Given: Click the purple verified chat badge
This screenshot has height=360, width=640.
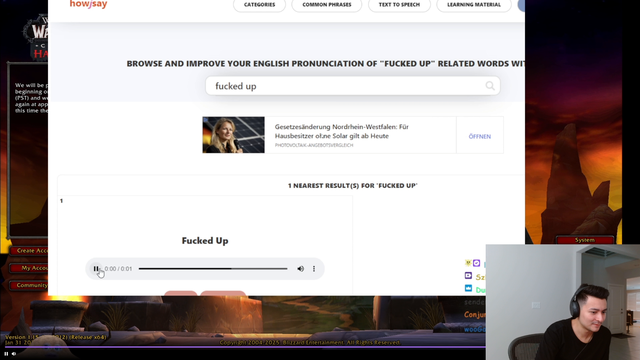Looking at the screenshot, I should (x=476, y=263).
